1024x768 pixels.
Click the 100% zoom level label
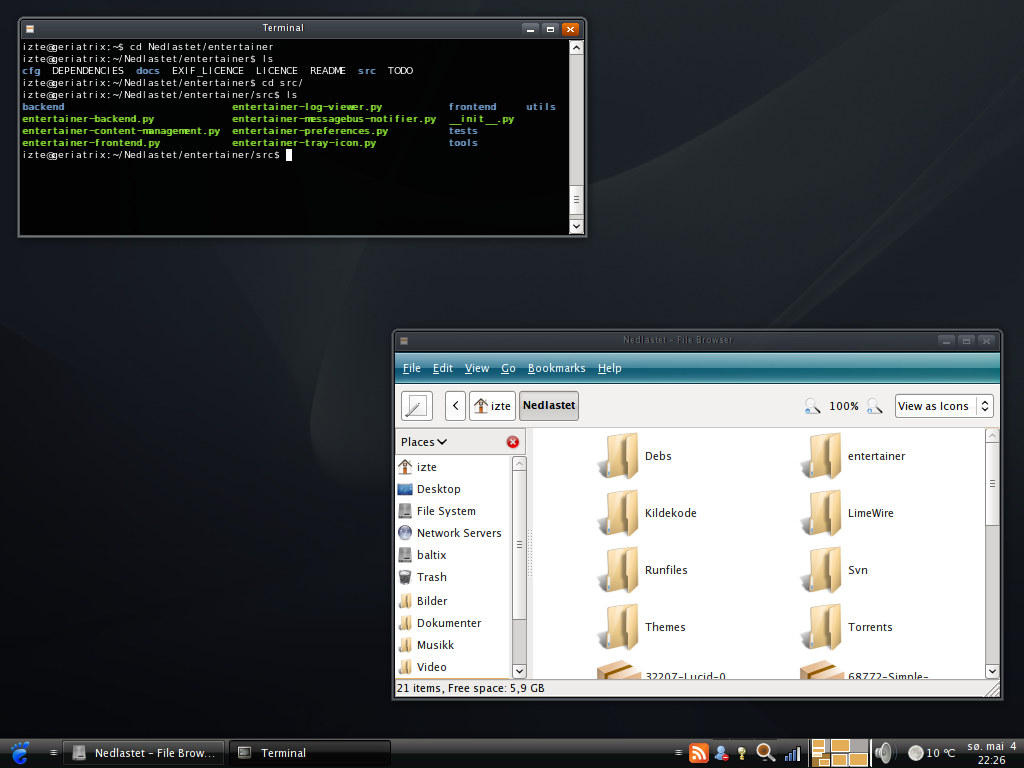click(x=844, y=406)
